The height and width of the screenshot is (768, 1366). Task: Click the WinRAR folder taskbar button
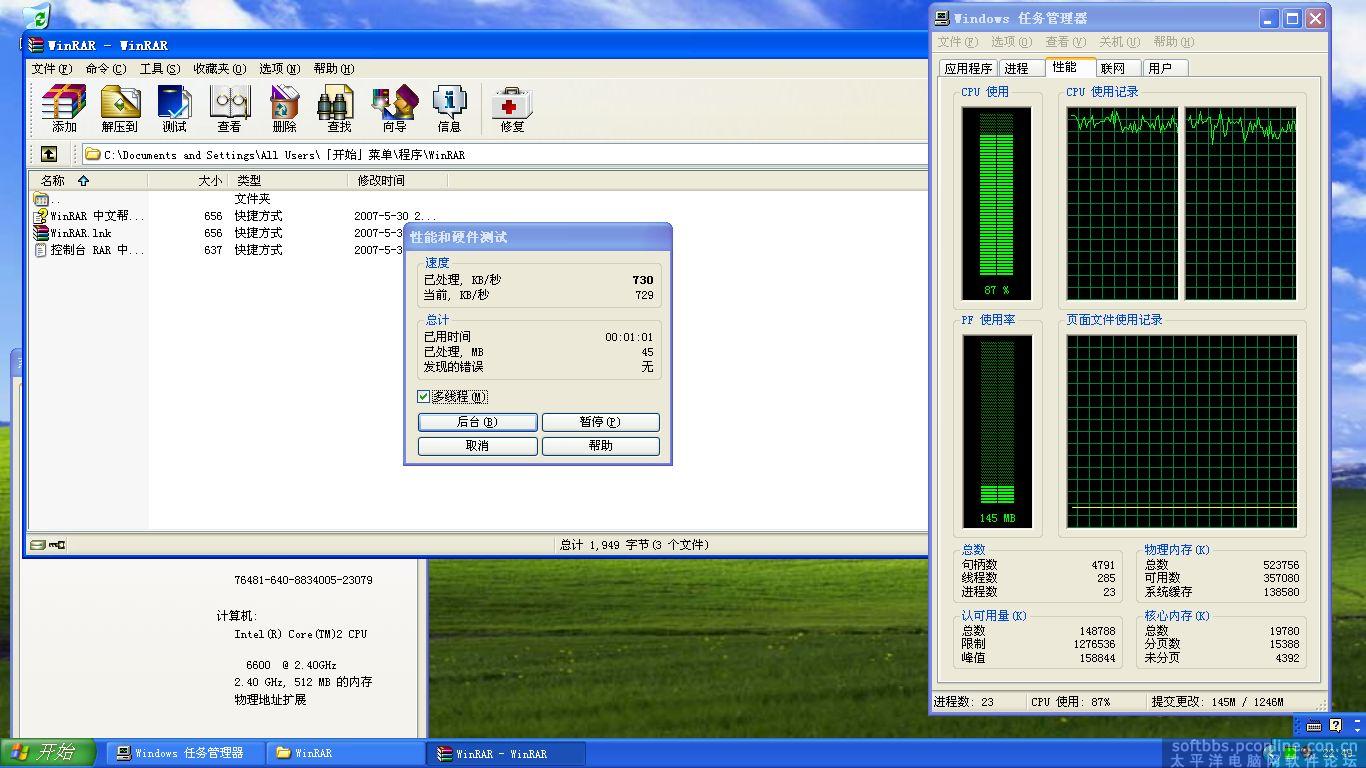tap(345, 753)
